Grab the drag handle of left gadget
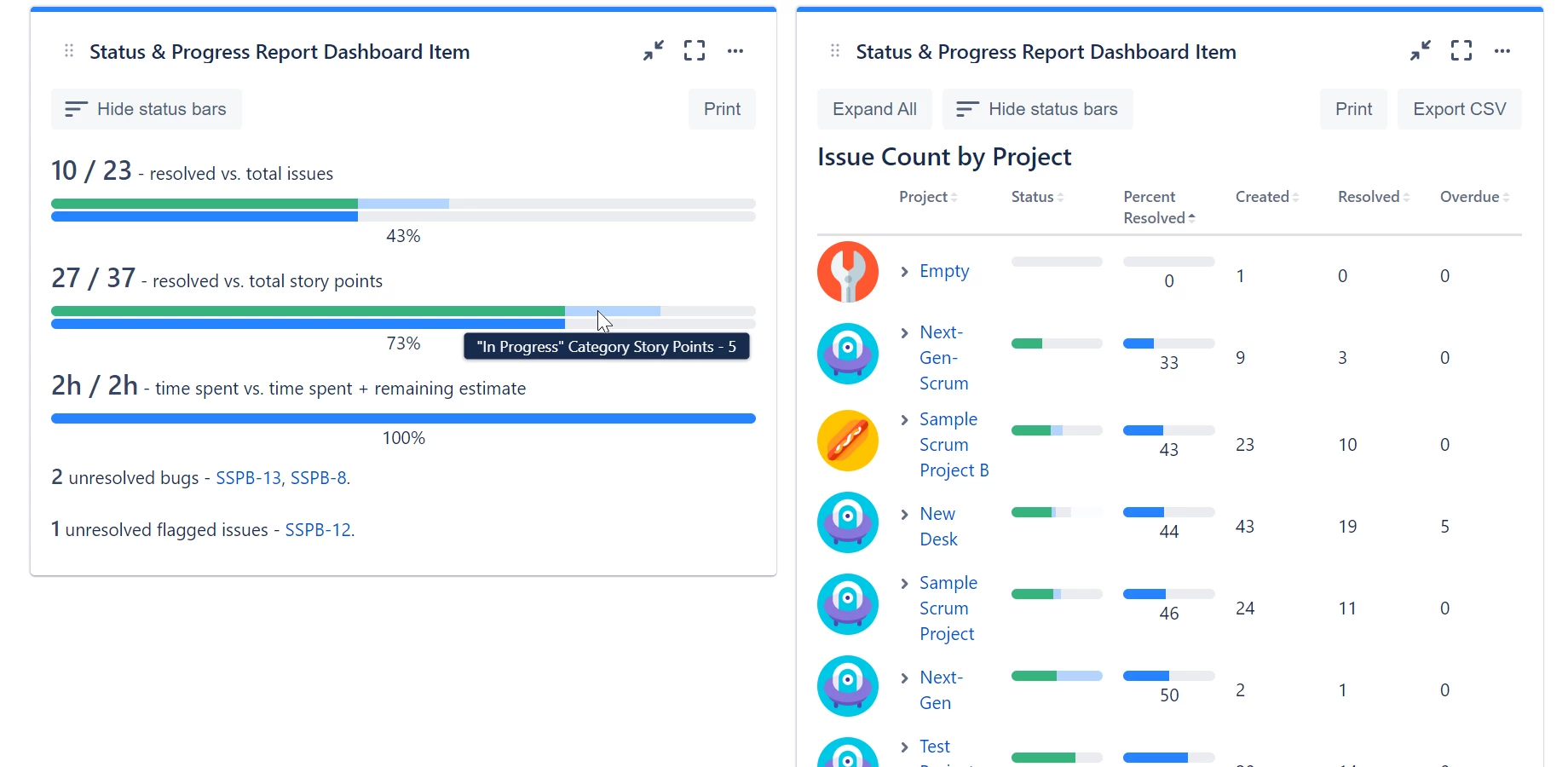Screen dimensions: 1568x767 tap(69, 51)
